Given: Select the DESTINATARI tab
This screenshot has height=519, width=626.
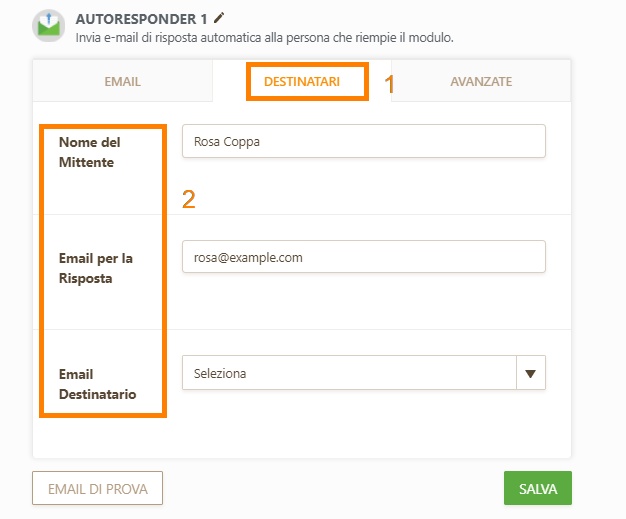Looking at the screenshot, I should [x=302, y=81].
